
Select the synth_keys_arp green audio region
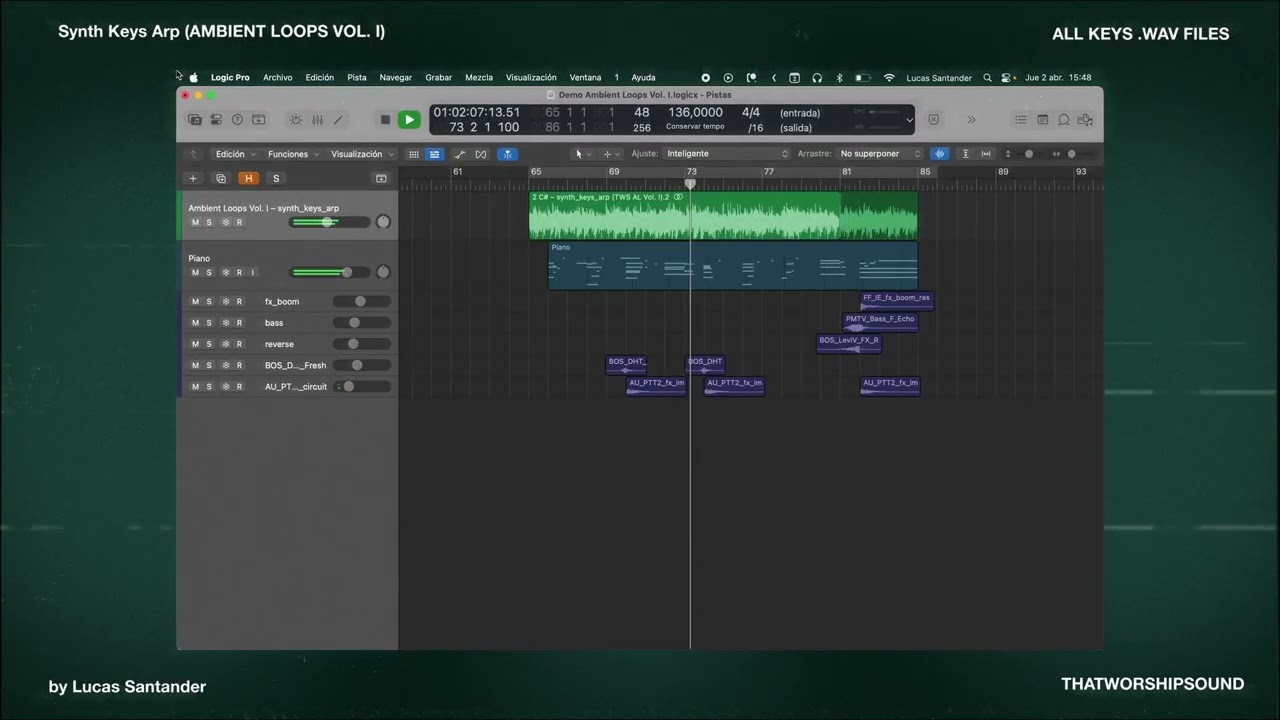tap(723, 215)
